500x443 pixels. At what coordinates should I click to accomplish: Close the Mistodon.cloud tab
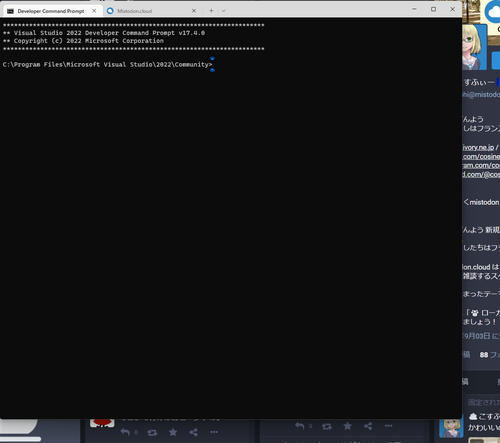(194, 11)
